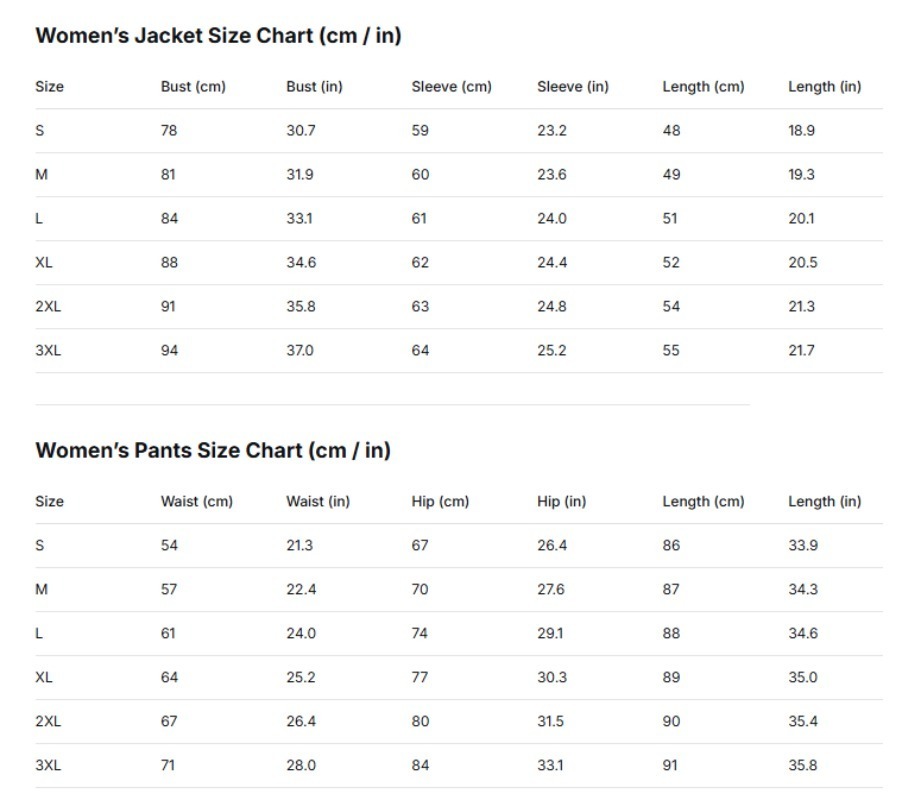This screenshot has width=902, height=800.
Task: Click jacket size S bust value 78
Action: pos(169,131)
